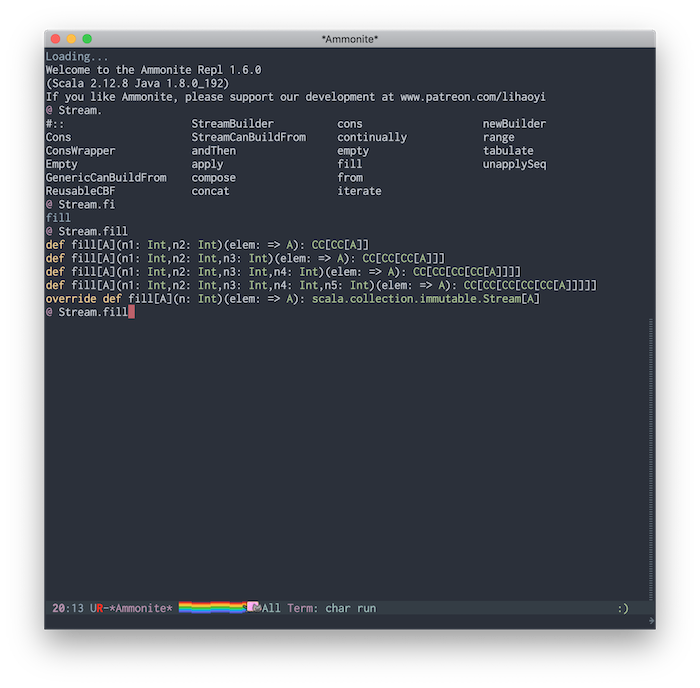Click the vertical scrollbar on right edge
700x688 pixels.
651,459
